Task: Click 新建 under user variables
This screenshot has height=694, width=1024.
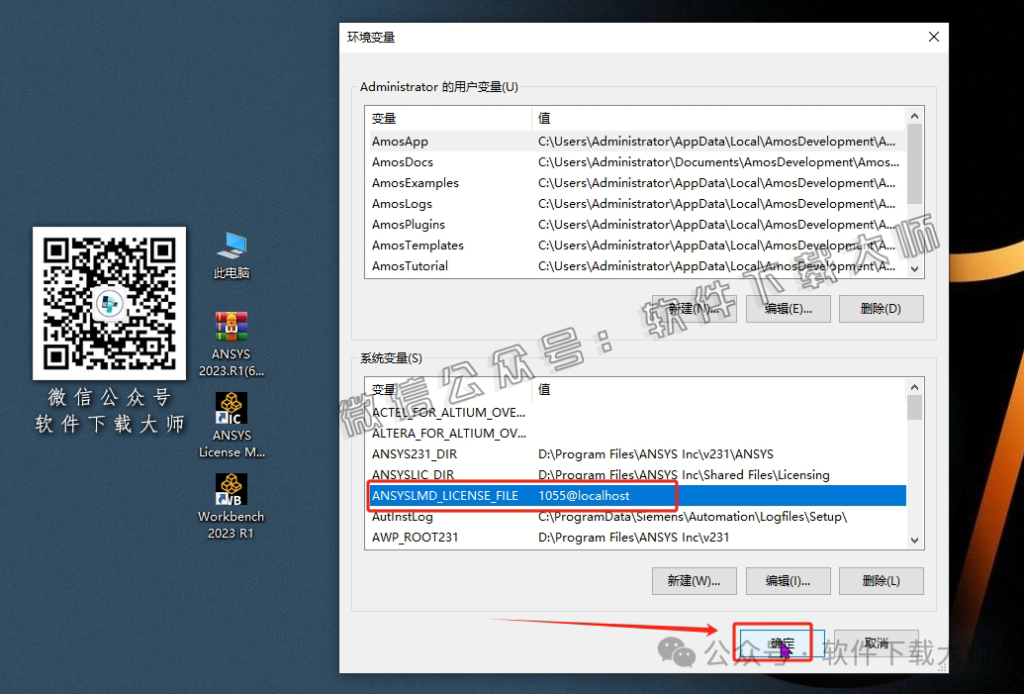Action: tap(694, 308)
